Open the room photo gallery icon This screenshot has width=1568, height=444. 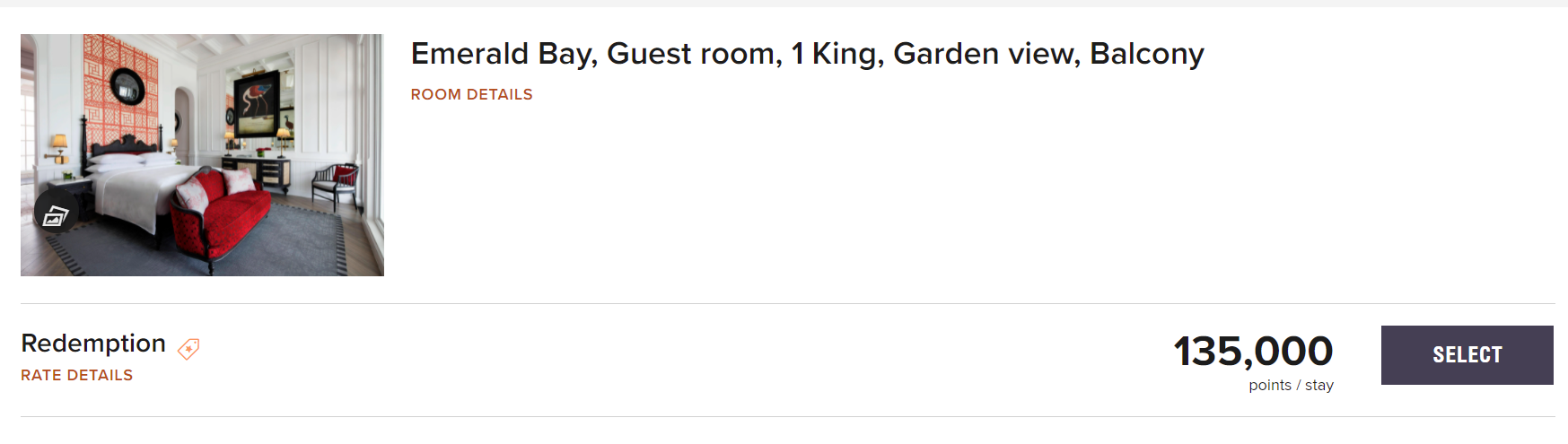click(x=56, y=213)
